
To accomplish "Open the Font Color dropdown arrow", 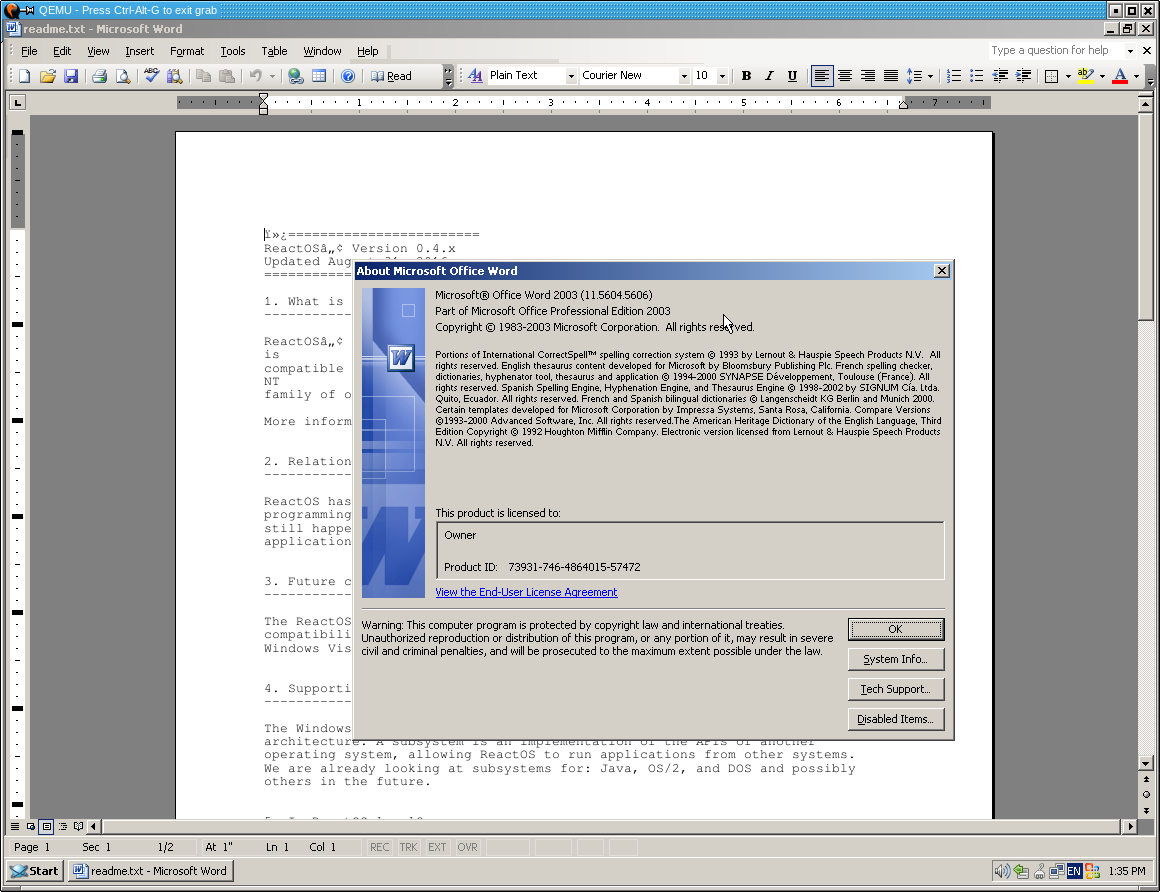I will [x=1136, y=76].
